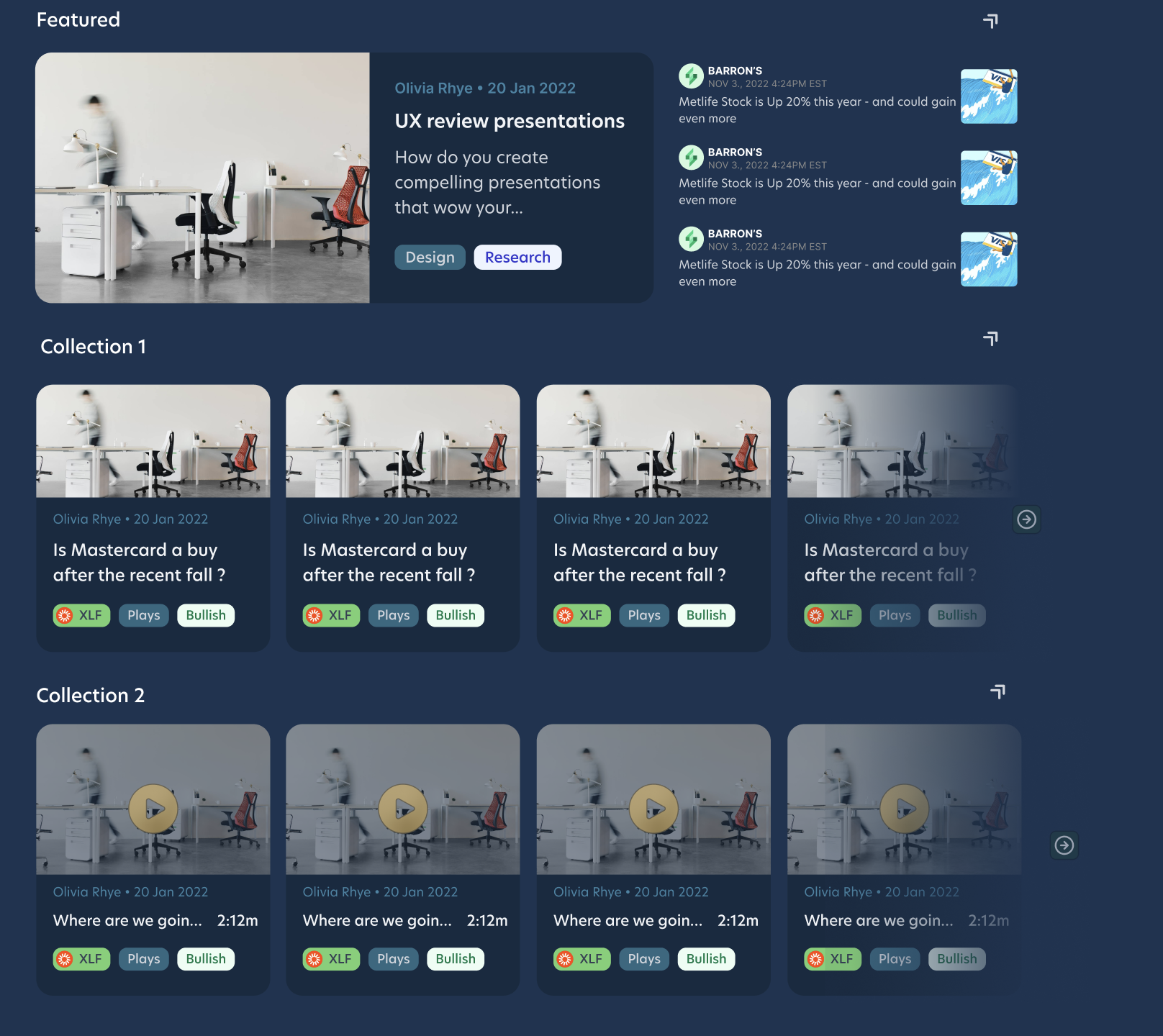Image resolution: width=1163 pixels, height=1036 pixels.
Task: Select Bullish tag on first Collection 1 card
Action: click(x=206, y=615)
